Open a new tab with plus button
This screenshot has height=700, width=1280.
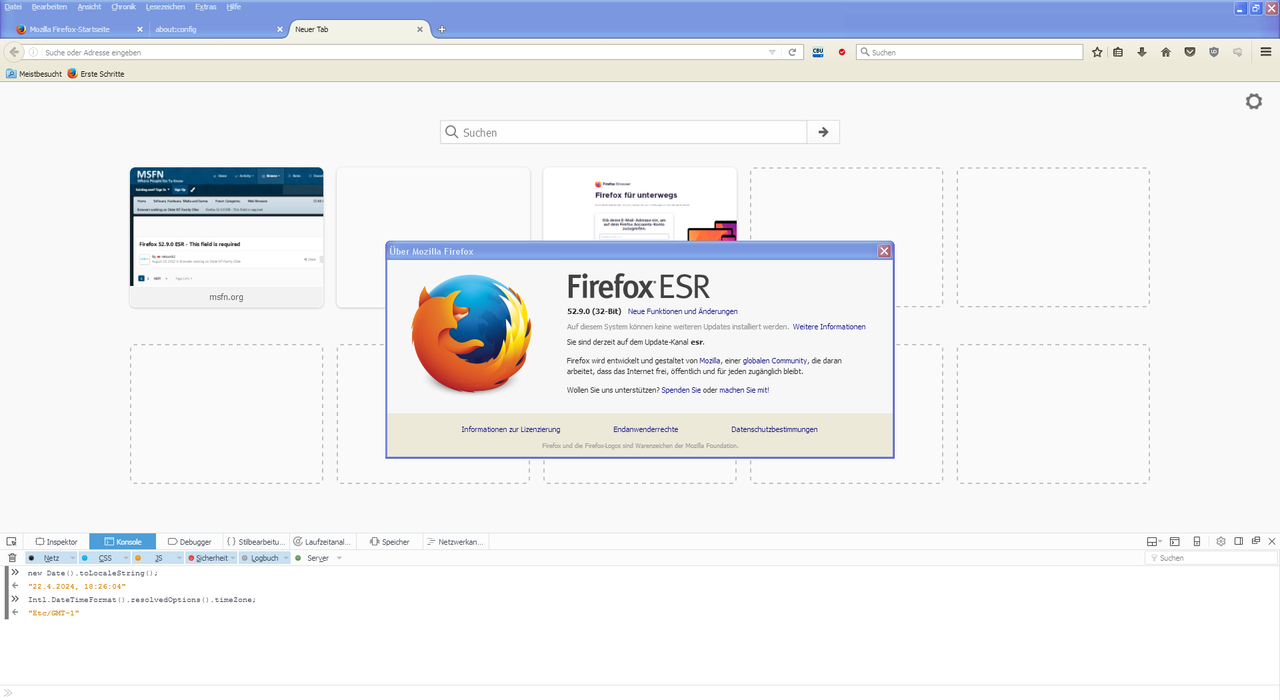pyautogui.click(x=442, y=29)
